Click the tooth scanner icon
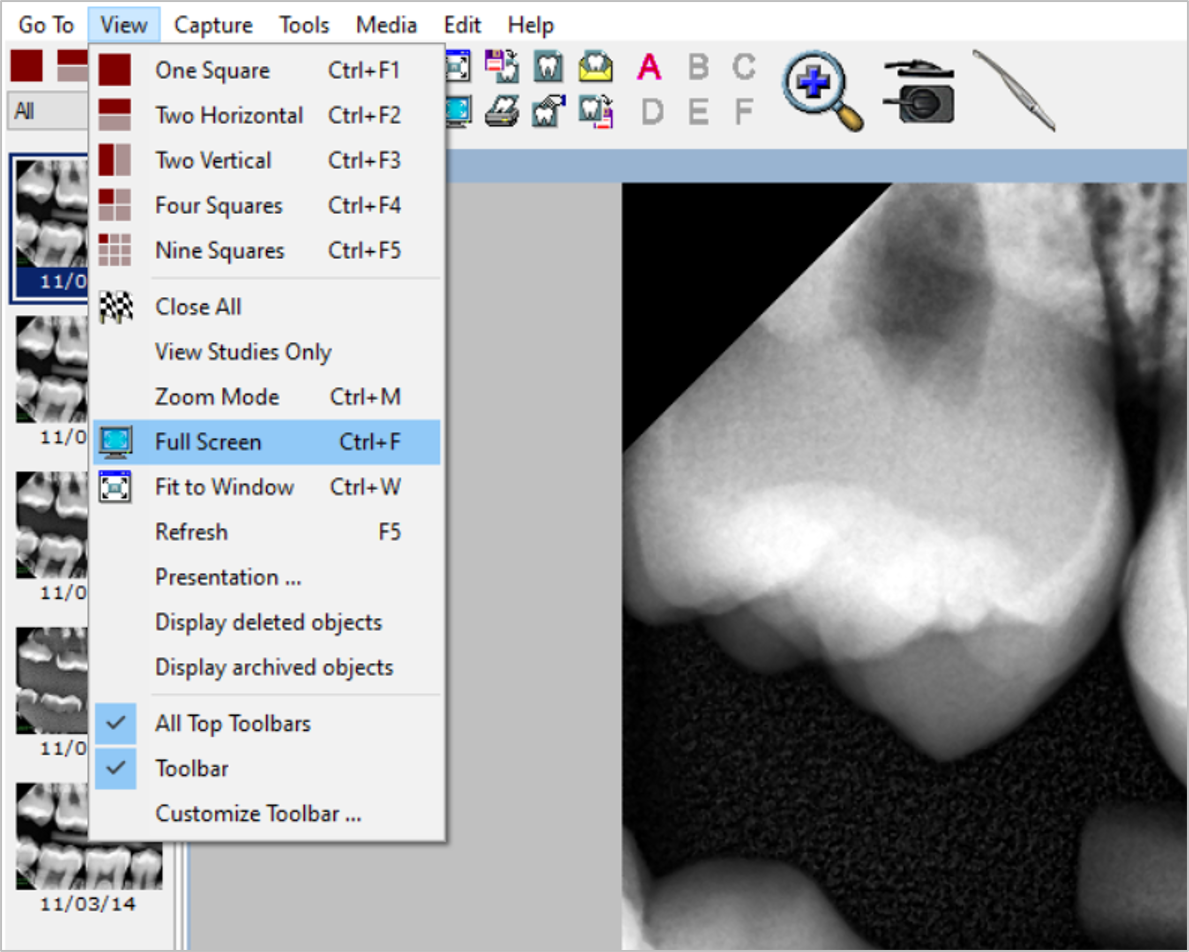The width and height of the screenshot is (1189, 952). [x=549, y=112]
